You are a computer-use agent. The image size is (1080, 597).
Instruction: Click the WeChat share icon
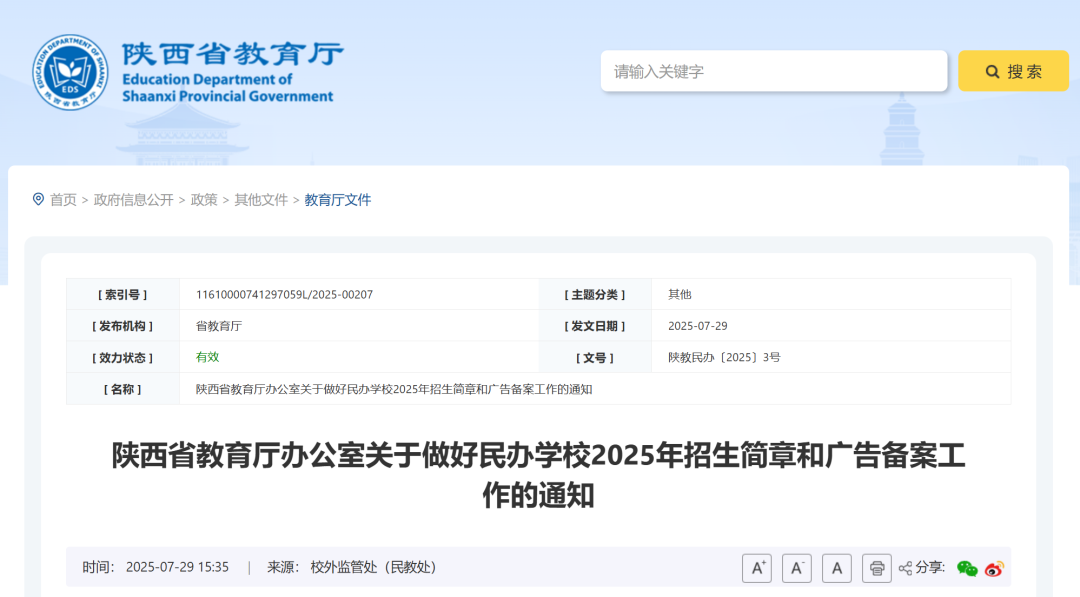[965, 568]
